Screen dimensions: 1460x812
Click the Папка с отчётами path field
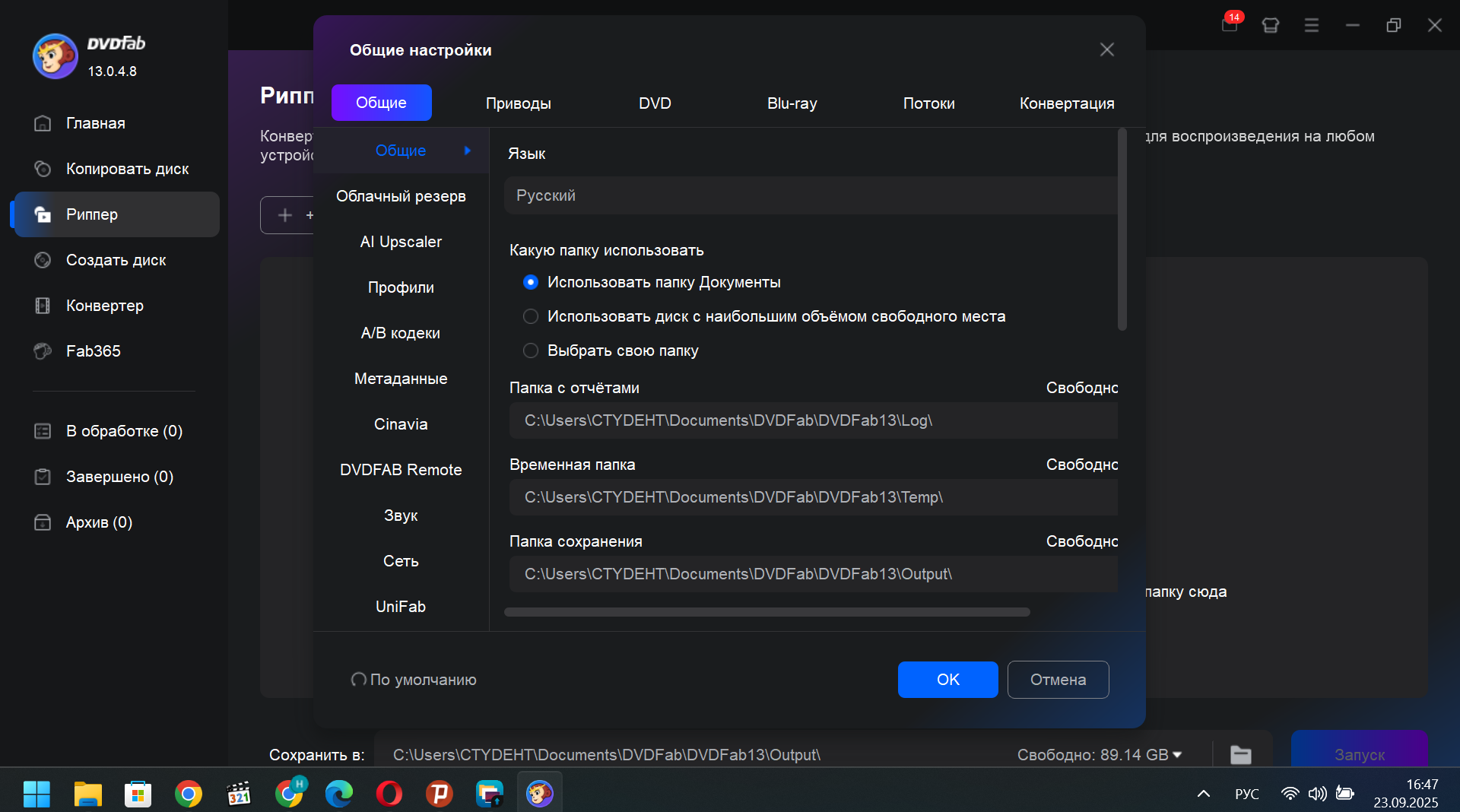point(814,420)
